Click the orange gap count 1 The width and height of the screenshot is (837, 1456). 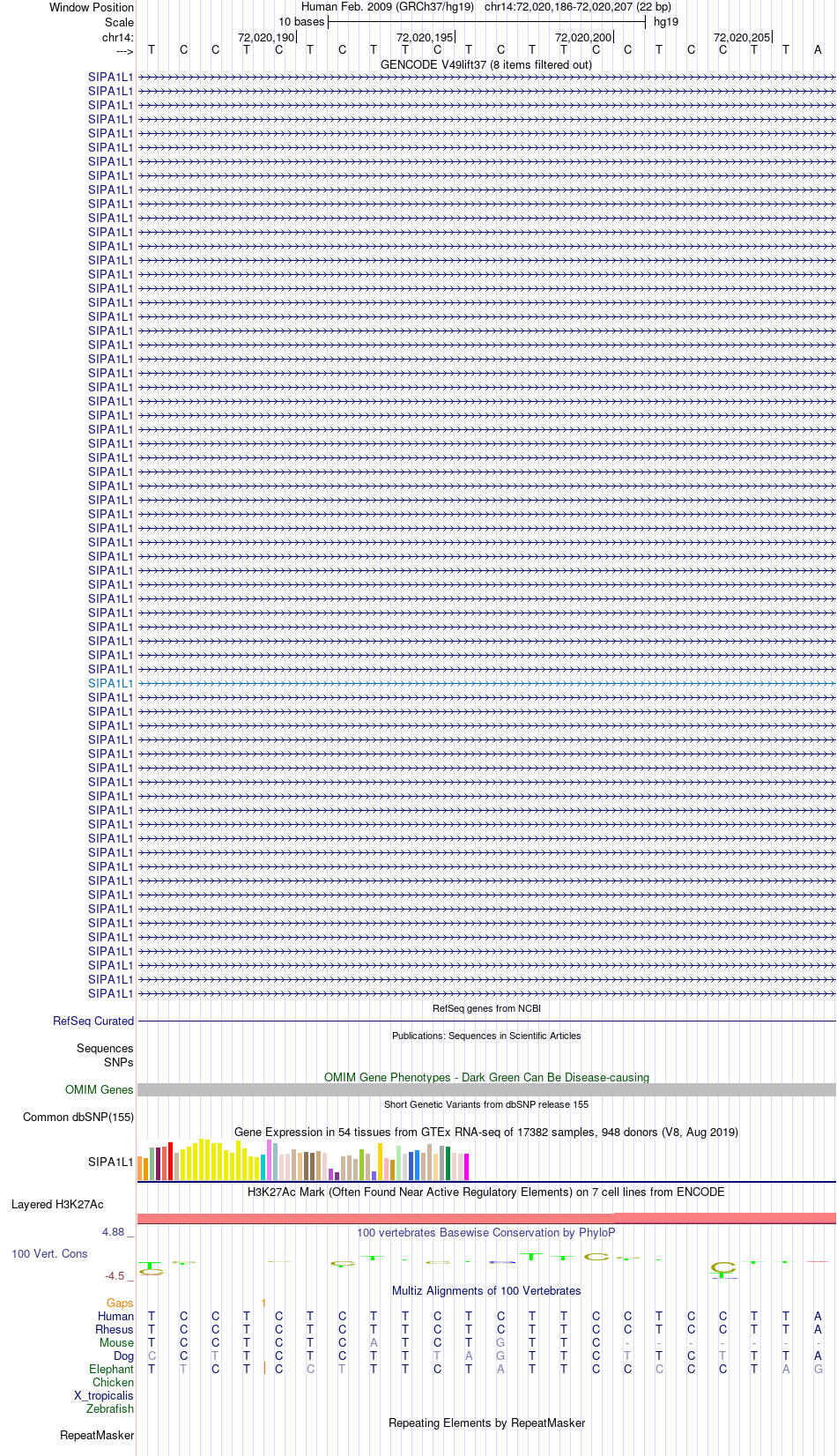coord(263,1303)
